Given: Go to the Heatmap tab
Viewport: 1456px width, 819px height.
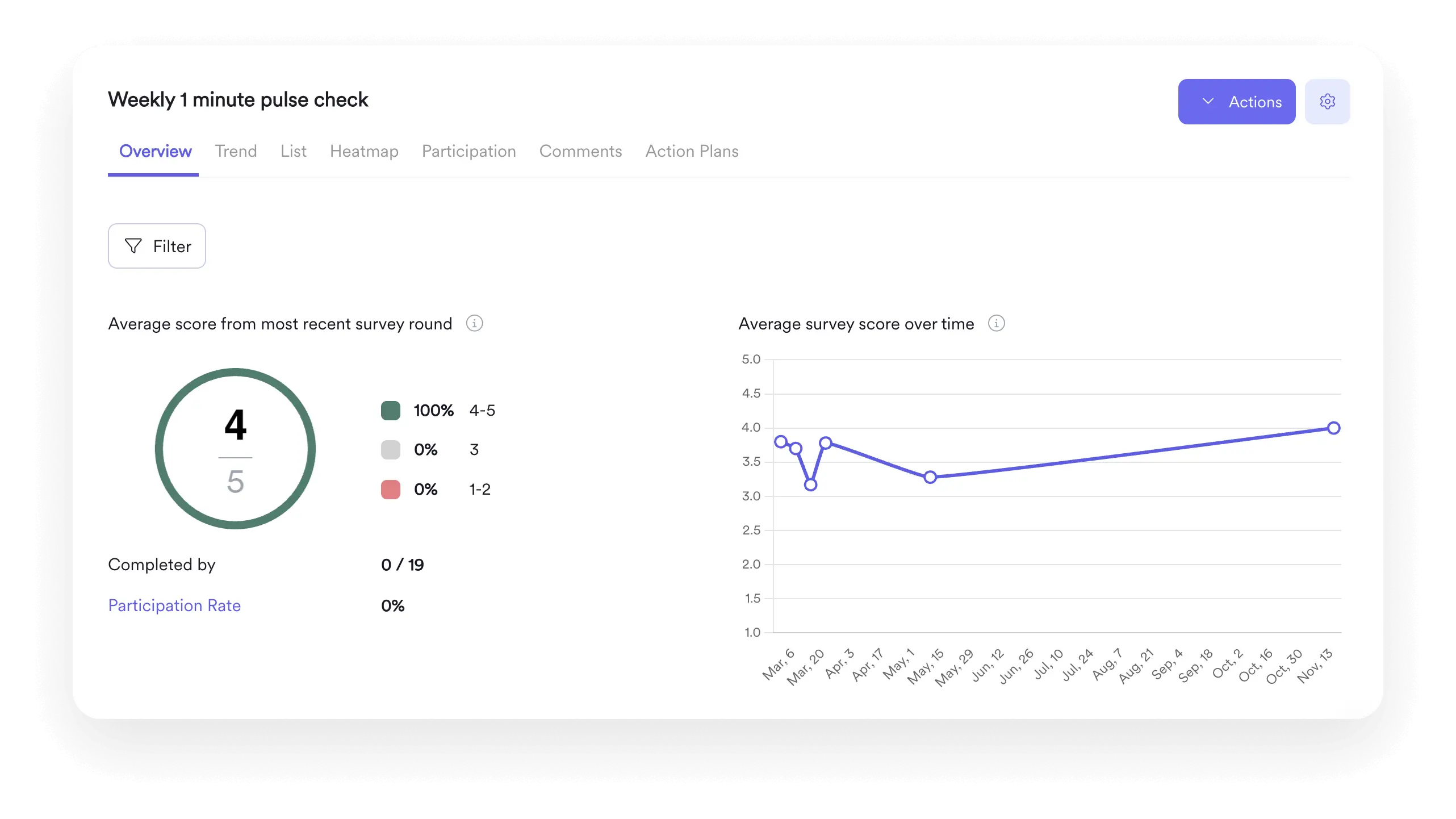Looking at the screenshot, I should (364, 151).
